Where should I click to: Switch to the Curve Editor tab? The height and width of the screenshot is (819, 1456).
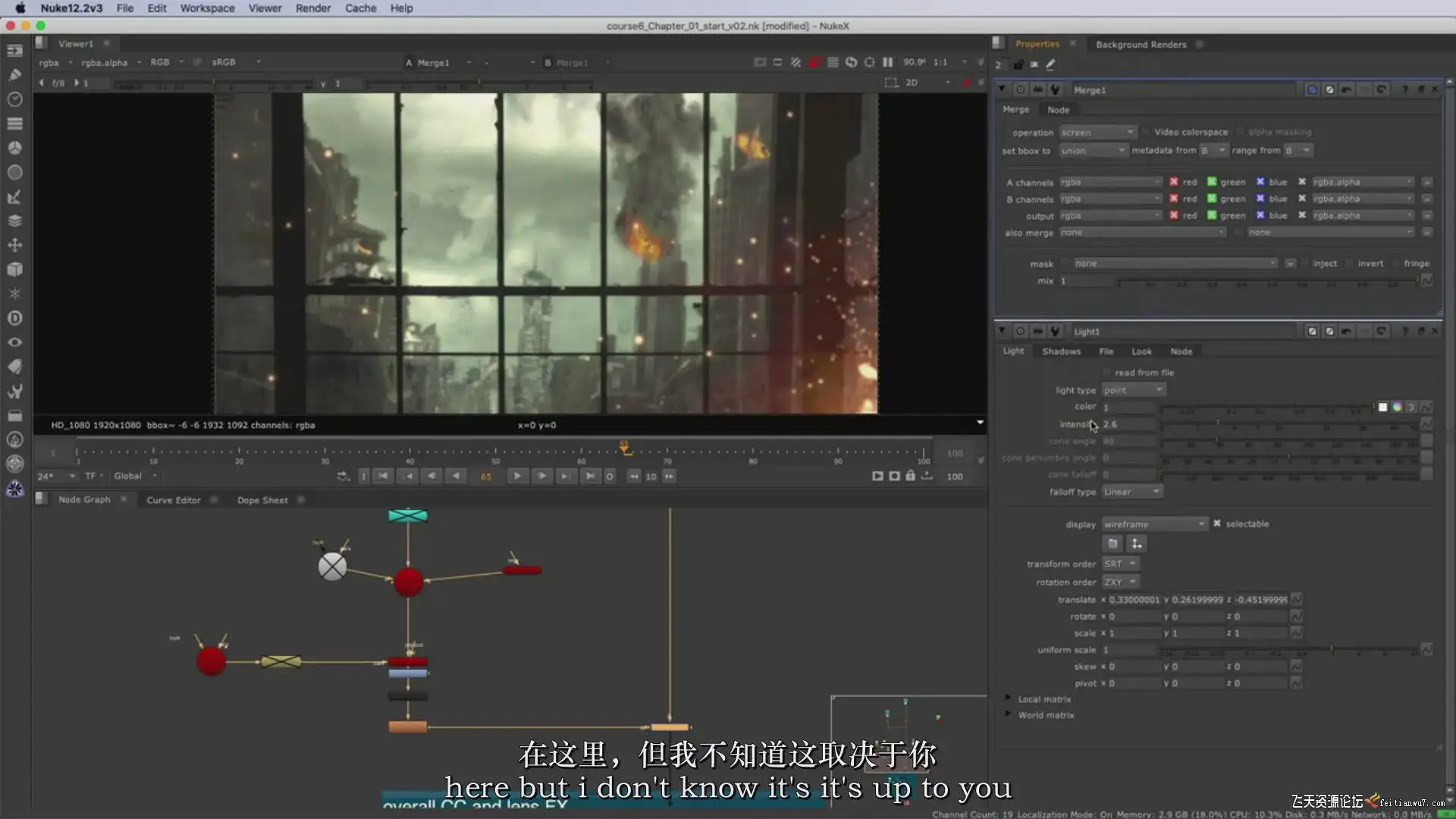174,500
